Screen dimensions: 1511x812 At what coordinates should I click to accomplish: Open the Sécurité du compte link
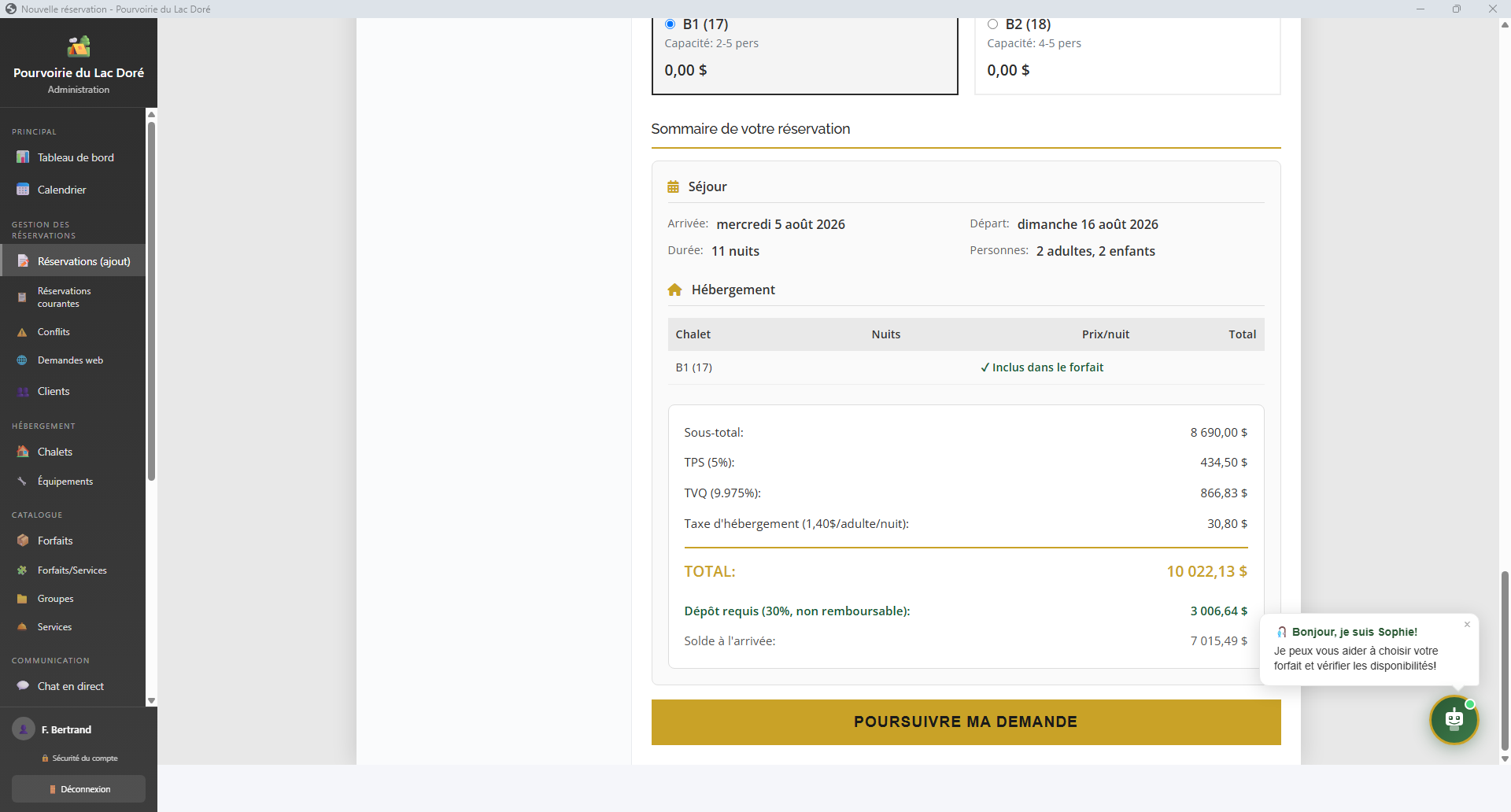(x=79, y=758)
